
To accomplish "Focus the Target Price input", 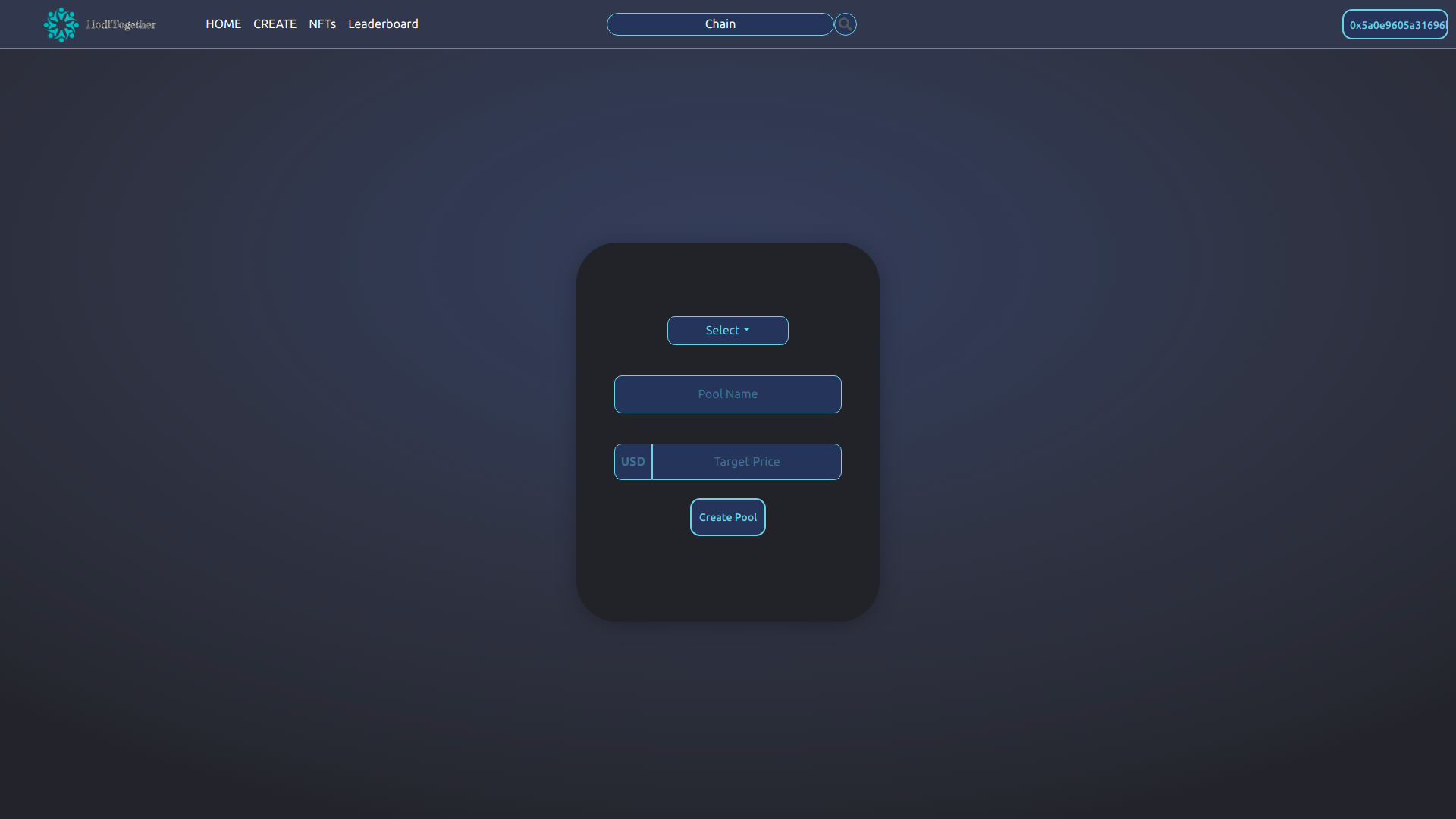I will (x=746, y=462).
